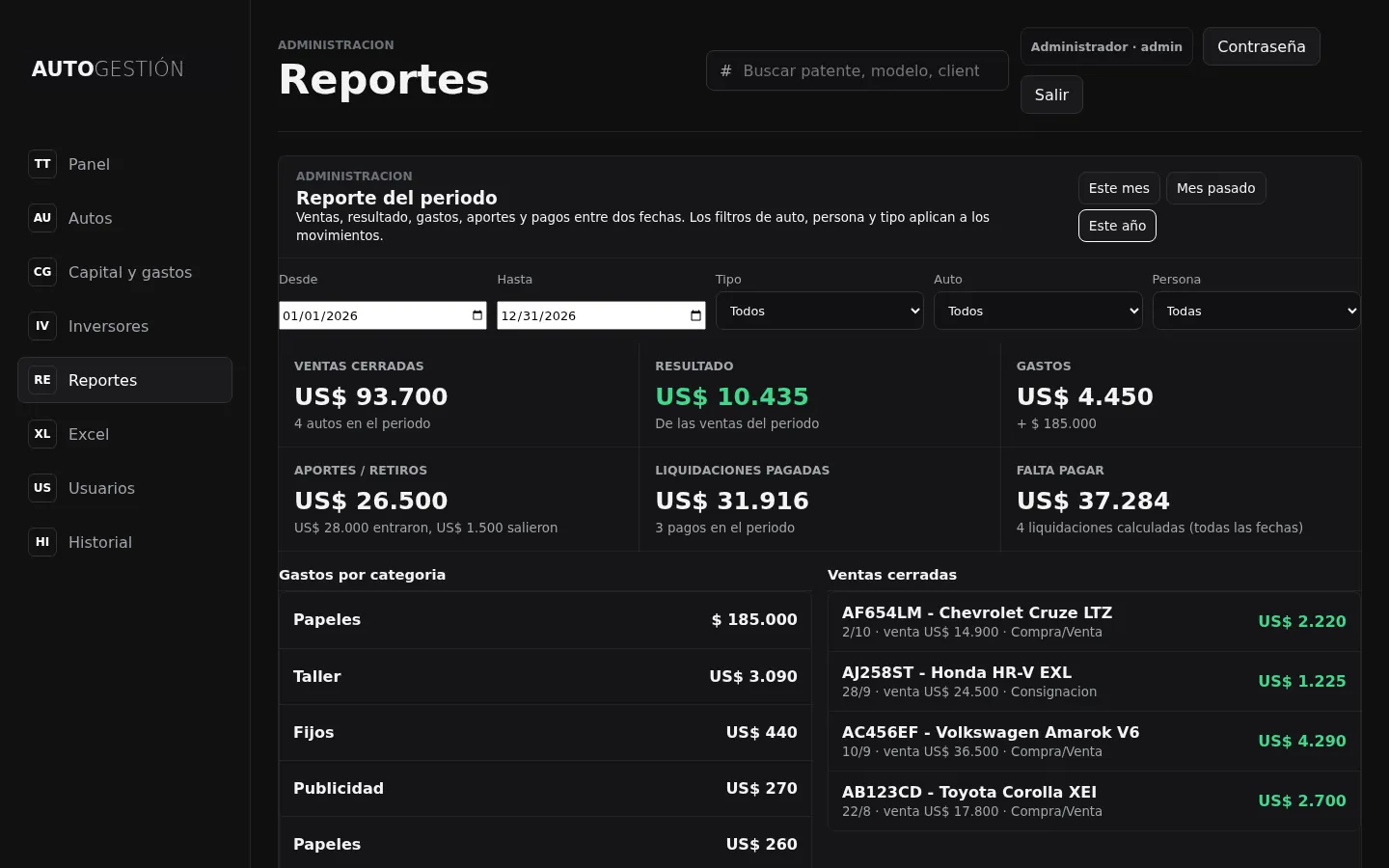The width and height of the screenshot is (1389, 868).
Task: Click the Desde date field 01/01/2026
Action: pyautogui.click(x=383, y=315)
